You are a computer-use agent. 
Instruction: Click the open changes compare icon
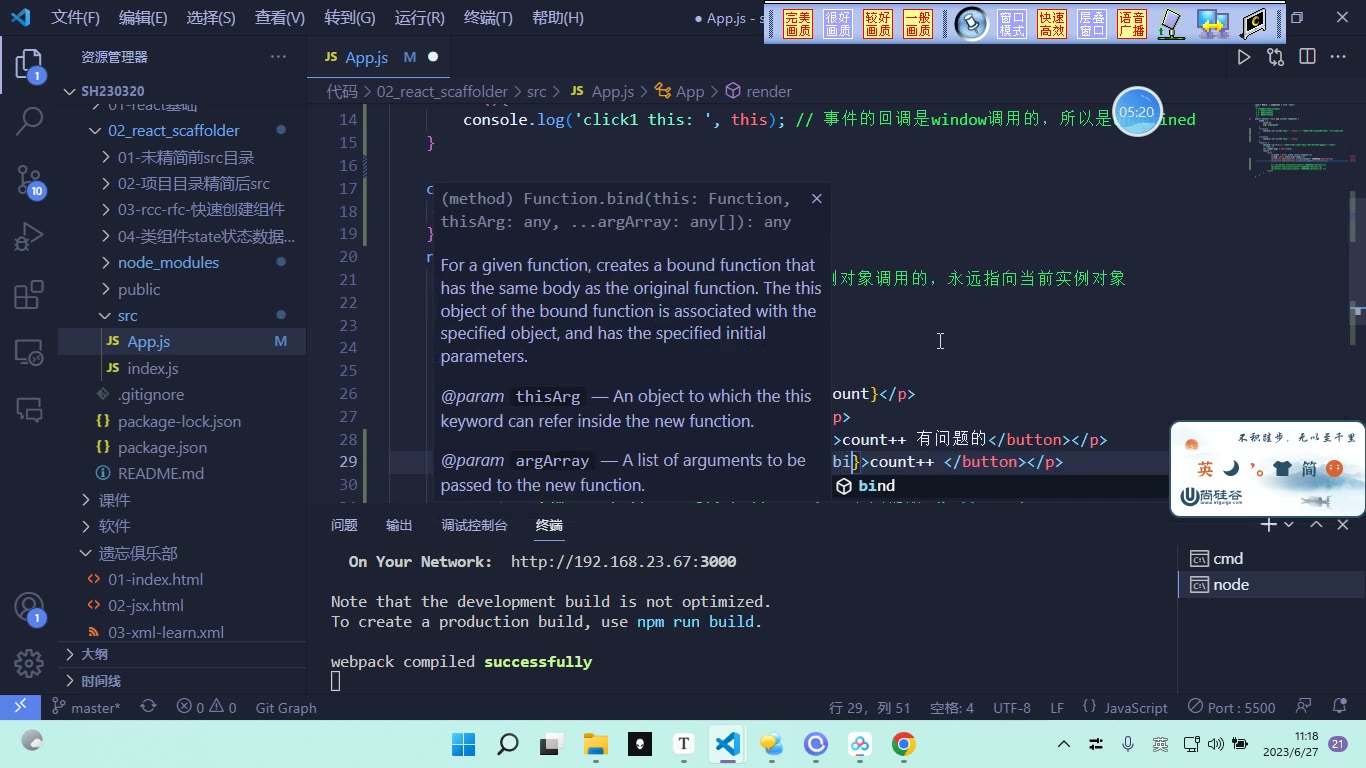click(1275, 57)
